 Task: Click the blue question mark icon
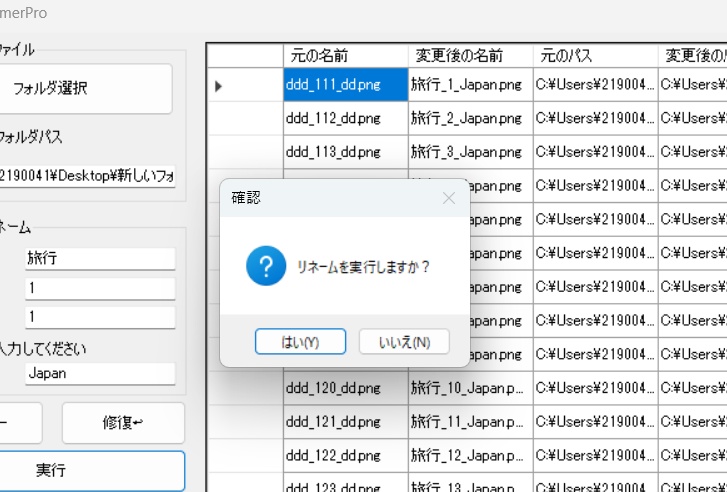[266, 266]
